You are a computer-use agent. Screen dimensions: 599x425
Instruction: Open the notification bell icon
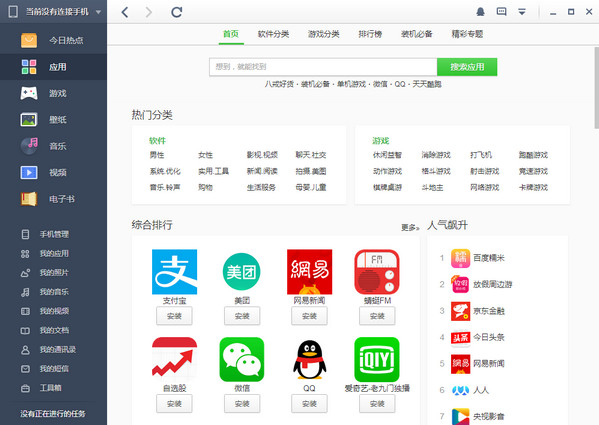coord(480,12)
